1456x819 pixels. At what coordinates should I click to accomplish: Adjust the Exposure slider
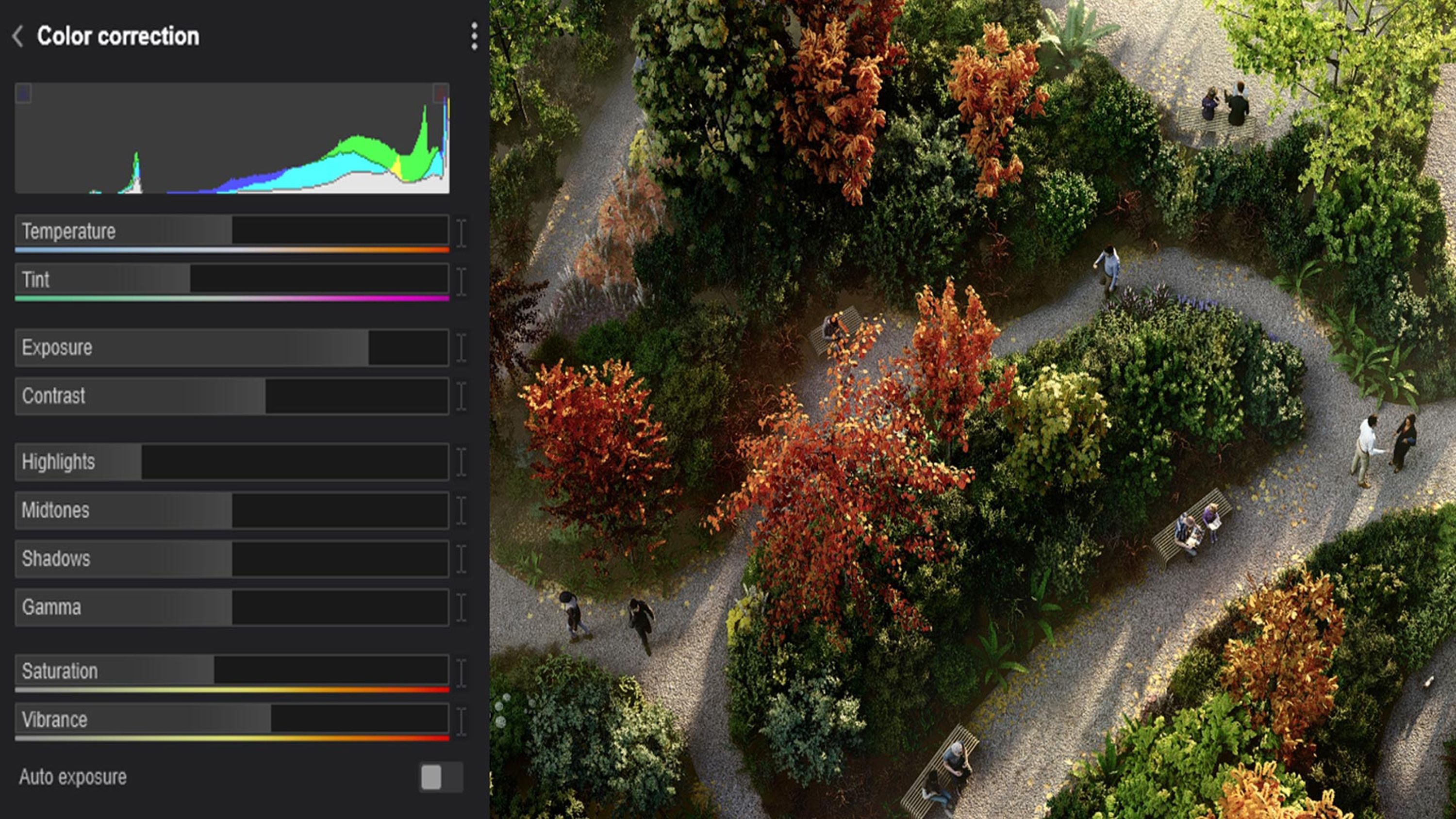click(x=232, y=347)
